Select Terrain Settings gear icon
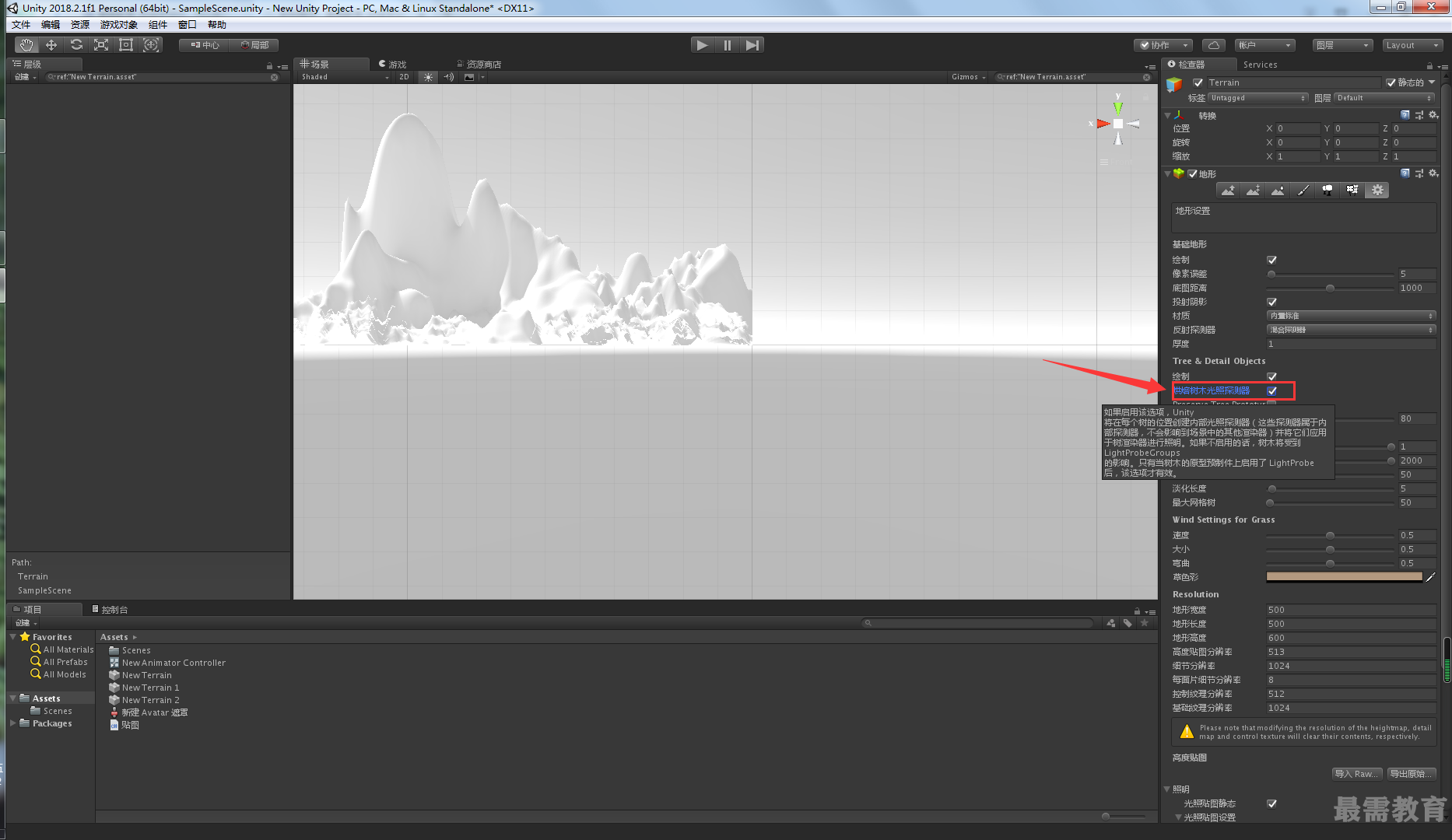This screenshot has width=1452, height=840. click(1377, 191)
